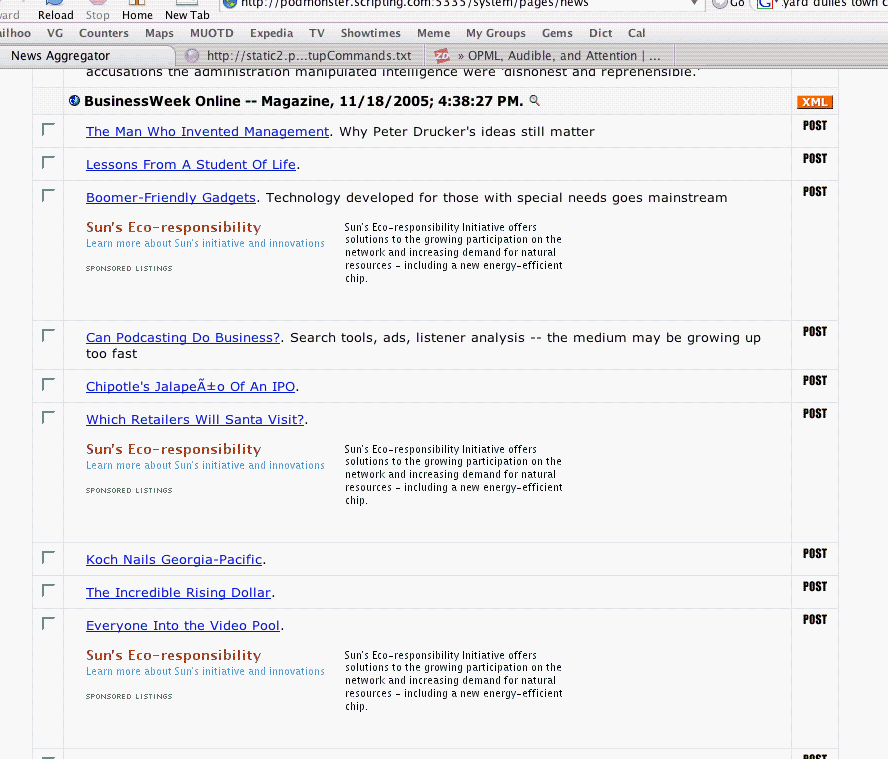Switch to the OPML, Audible, and Attention tab

[547, 56]
